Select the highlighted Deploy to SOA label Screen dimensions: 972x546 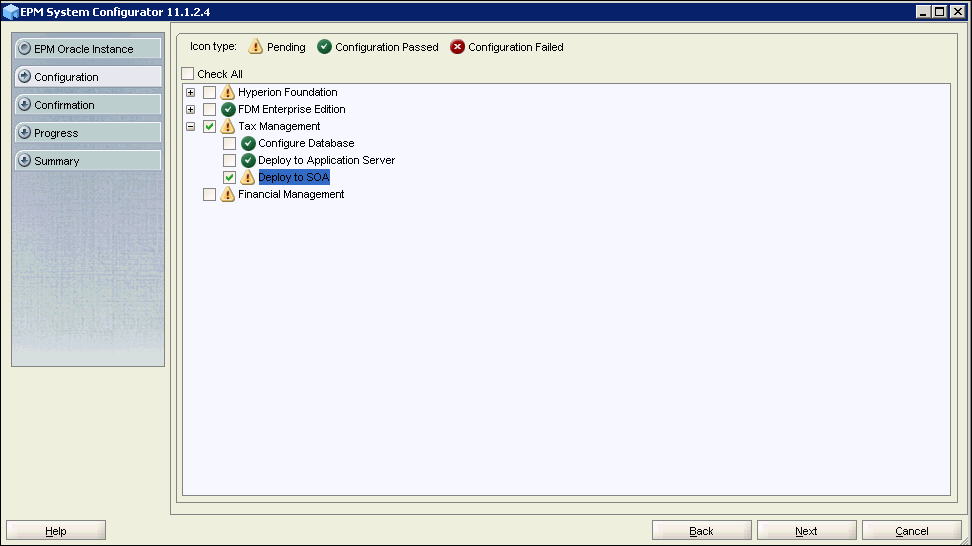[x=294, y=177]
